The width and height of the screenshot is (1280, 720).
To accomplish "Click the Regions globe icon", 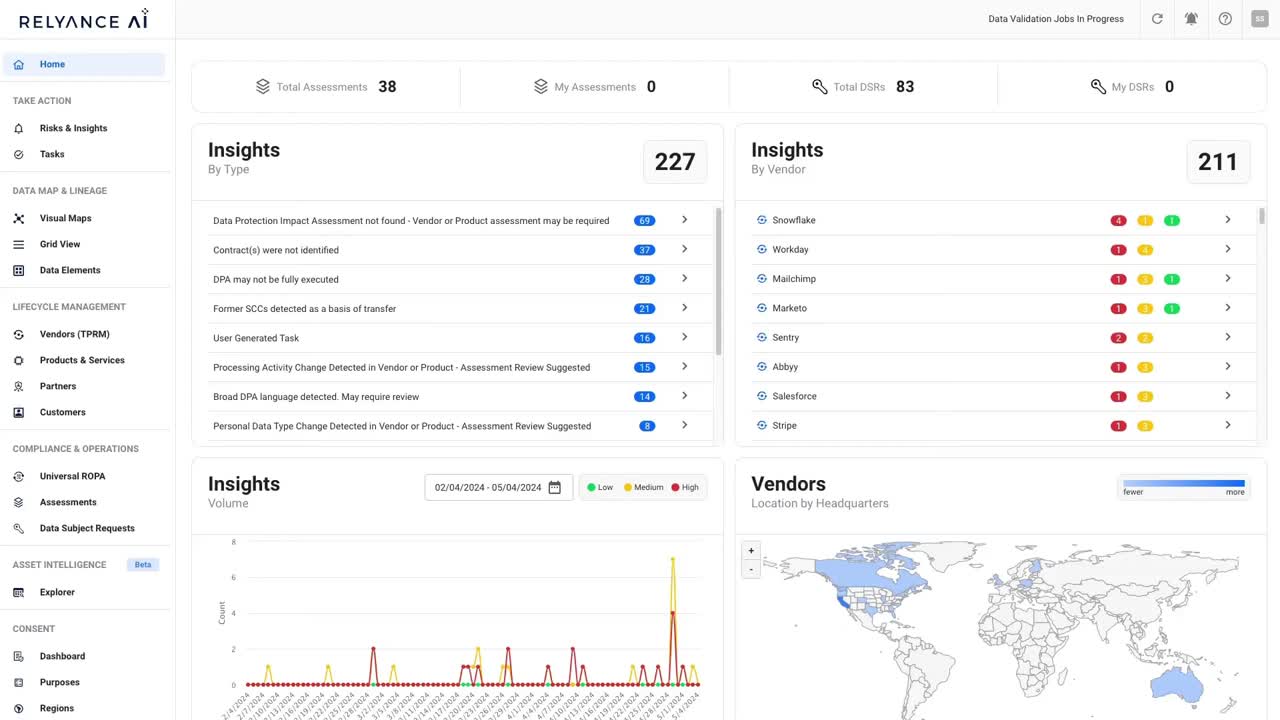I will (x=19, y=708).
